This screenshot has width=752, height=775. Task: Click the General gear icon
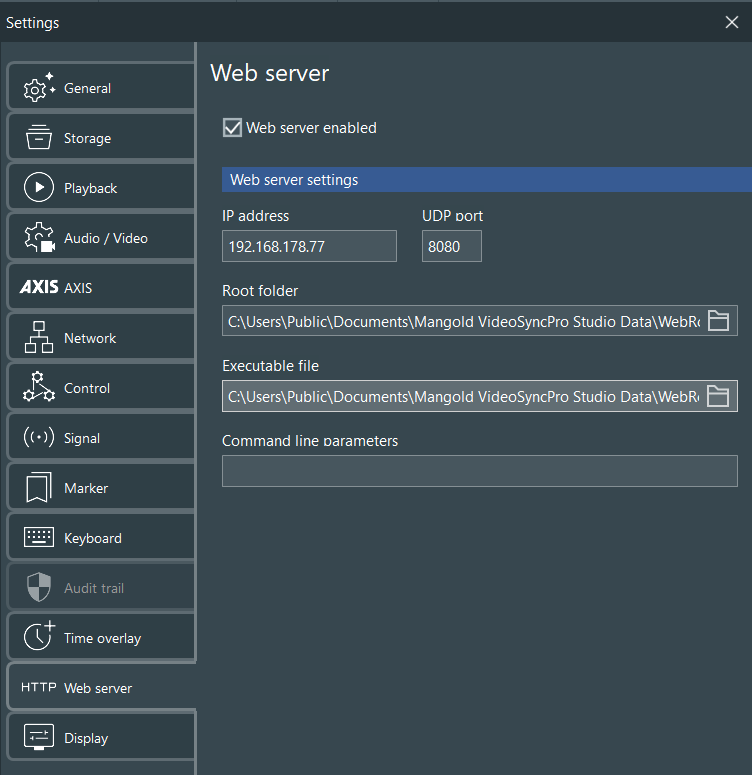39,87
